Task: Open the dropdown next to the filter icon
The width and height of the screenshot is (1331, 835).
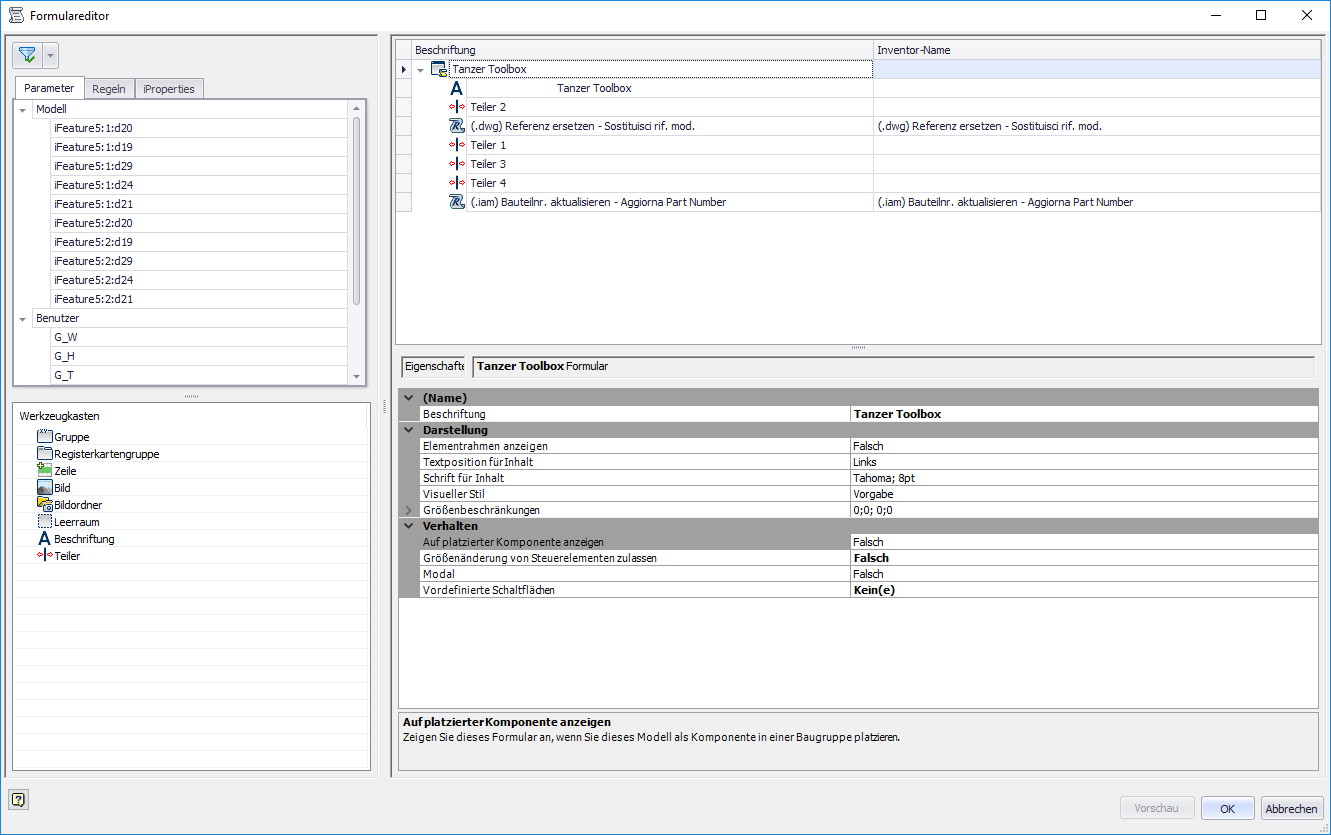Action: pos(50,54)
